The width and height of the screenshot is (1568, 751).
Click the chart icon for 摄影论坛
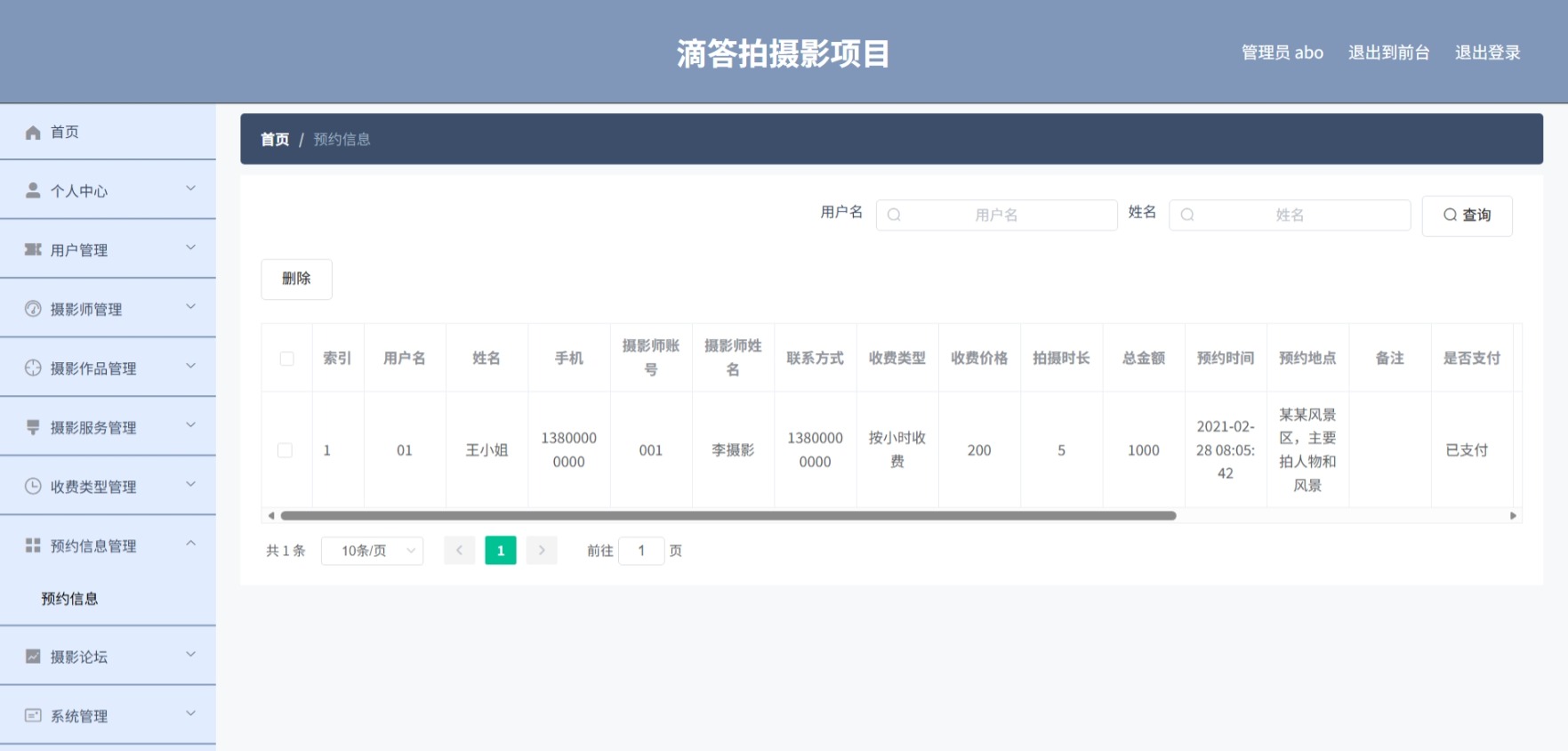(33, 656)
